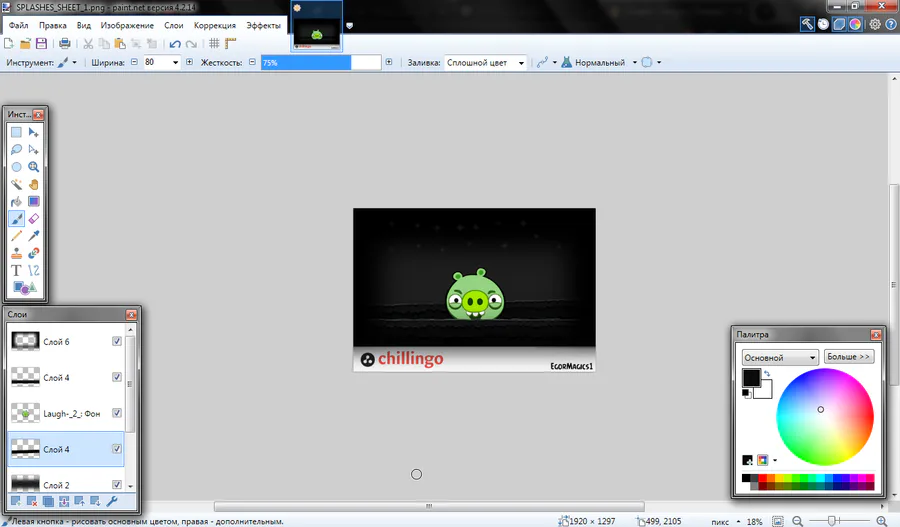Select the Pencil tool
This screenshot has height=527, width=900.
(16, 235)
